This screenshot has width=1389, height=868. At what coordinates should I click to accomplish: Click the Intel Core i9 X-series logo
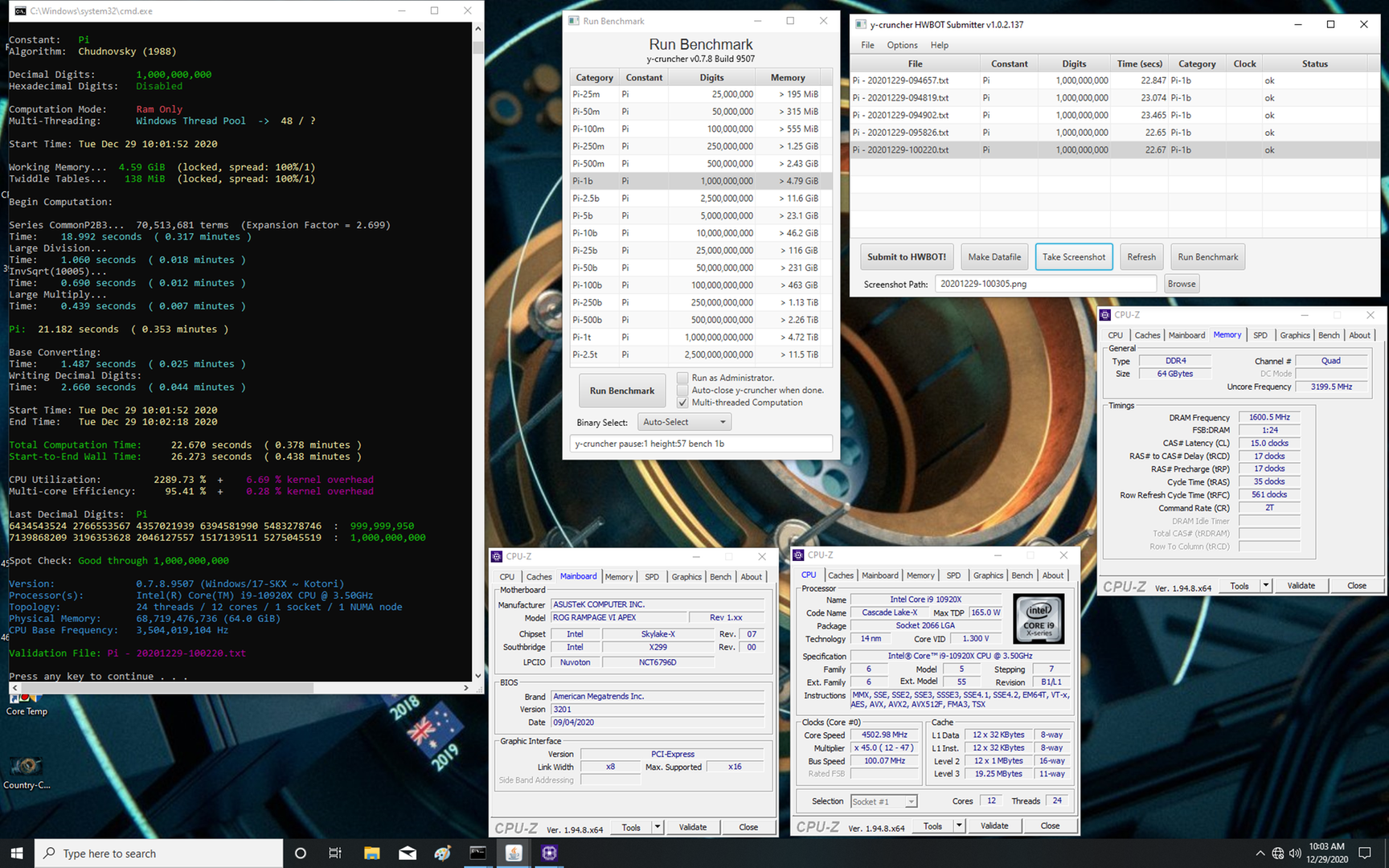(x=1039, y=619)
